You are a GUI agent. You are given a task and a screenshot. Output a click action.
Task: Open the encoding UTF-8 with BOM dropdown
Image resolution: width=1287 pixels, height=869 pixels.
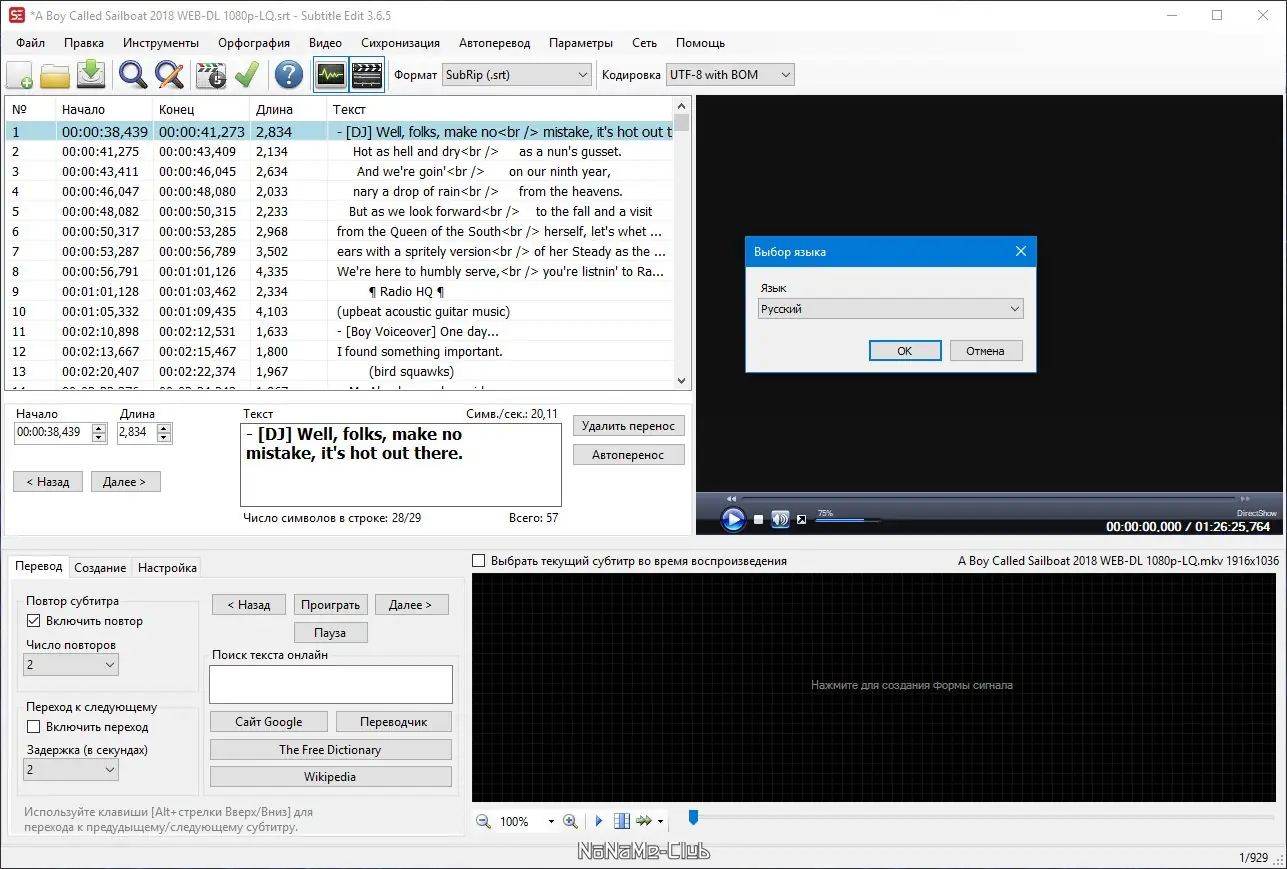pos(730,75)
